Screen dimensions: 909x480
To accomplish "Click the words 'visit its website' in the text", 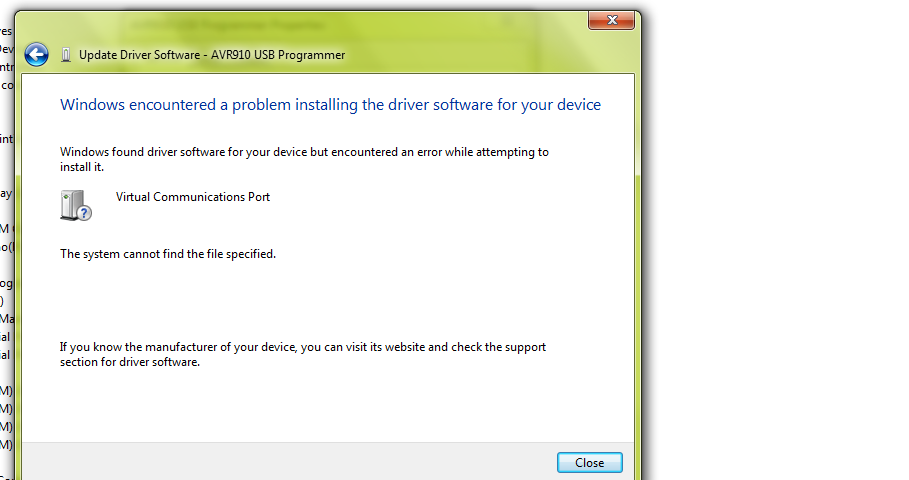I will tap(385, 348).
